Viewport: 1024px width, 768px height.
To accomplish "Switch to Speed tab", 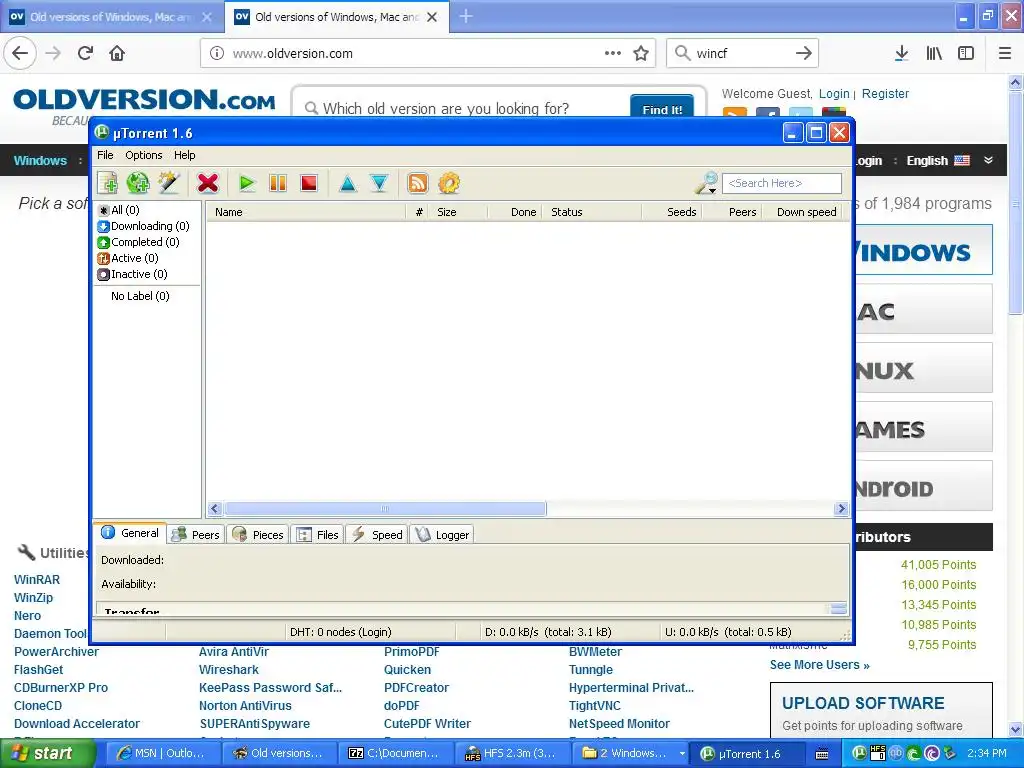I will pyautogui.click(x=377, y=535).
